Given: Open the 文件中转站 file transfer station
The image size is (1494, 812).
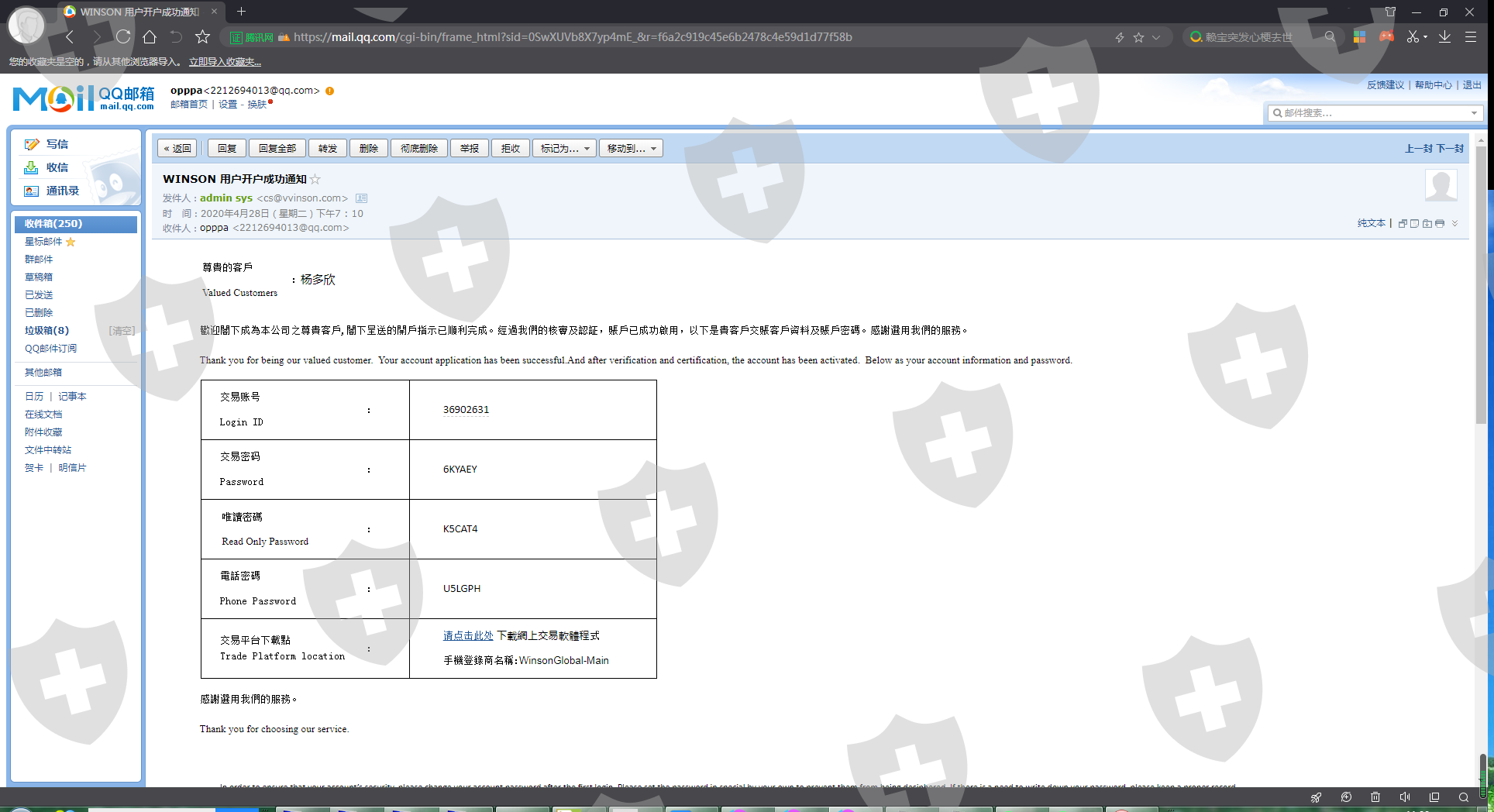Looking at the screenshot, I should [x=48, y=450].
